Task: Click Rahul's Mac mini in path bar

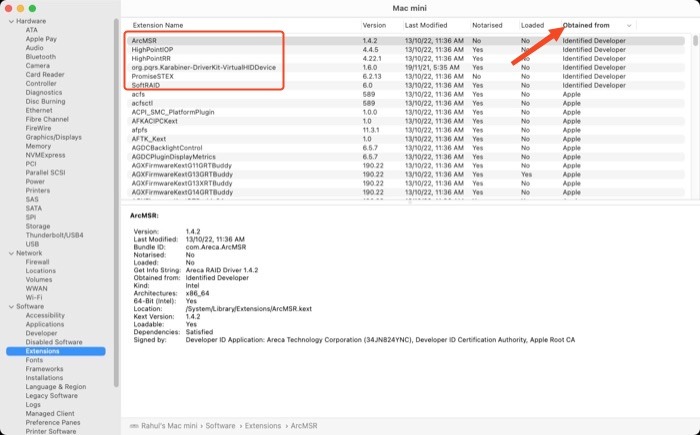Action: point(169,426)
